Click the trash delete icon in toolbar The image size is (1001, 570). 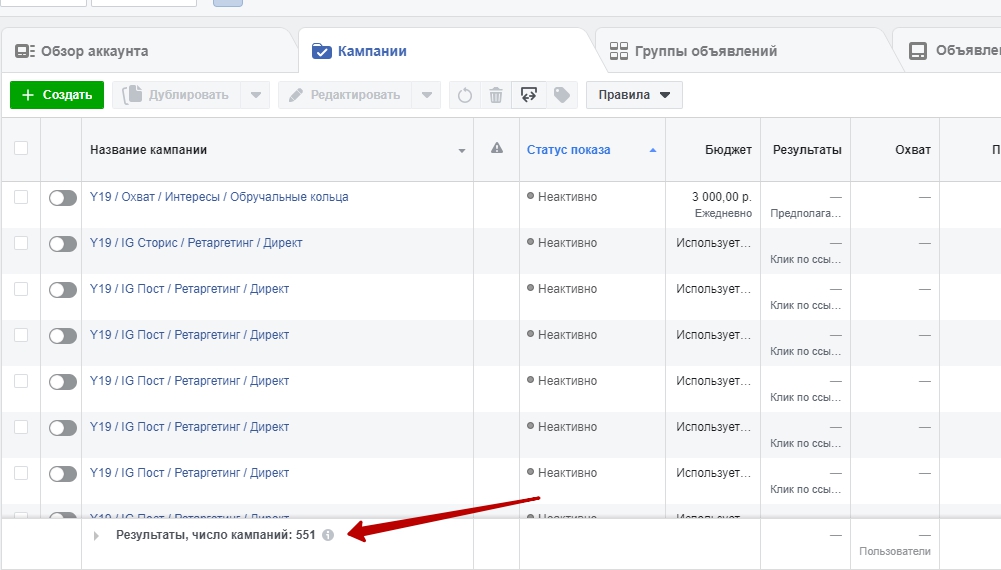(496, 95)
